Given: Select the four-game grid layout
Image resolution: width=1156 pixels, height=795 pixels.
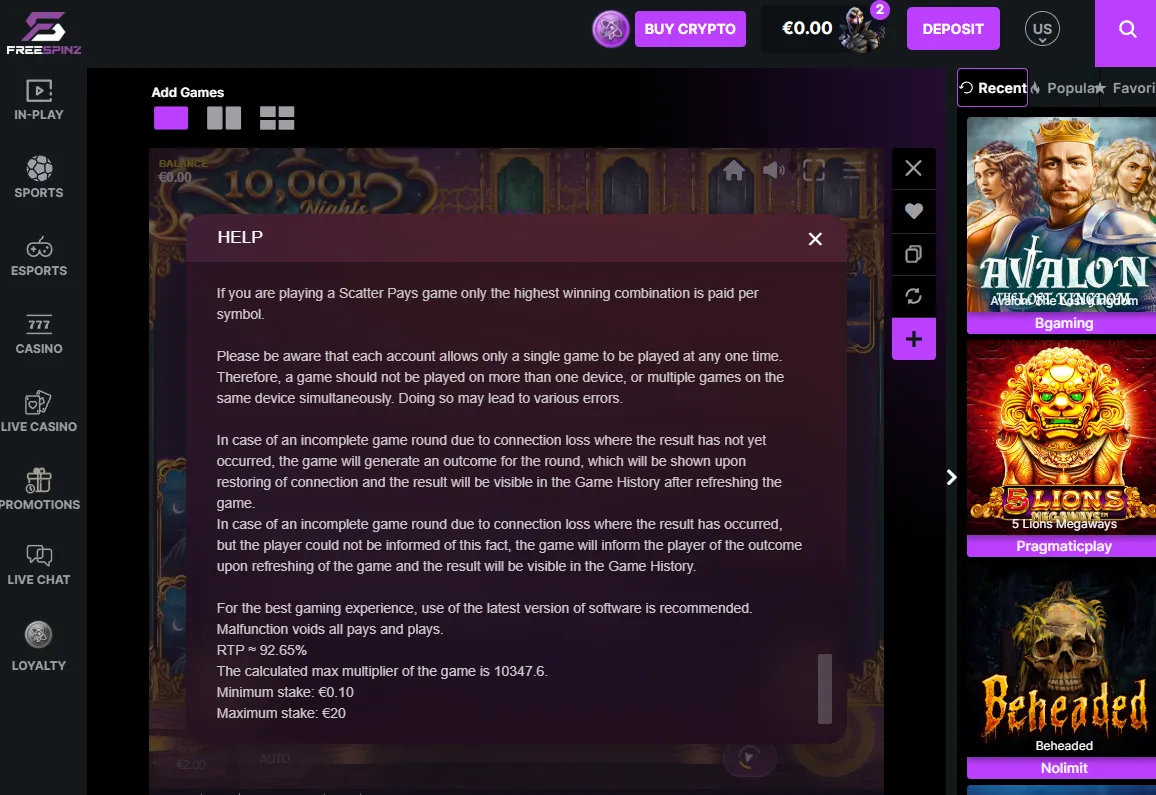Looking at the screenshot, I should (x=277, y=118).
